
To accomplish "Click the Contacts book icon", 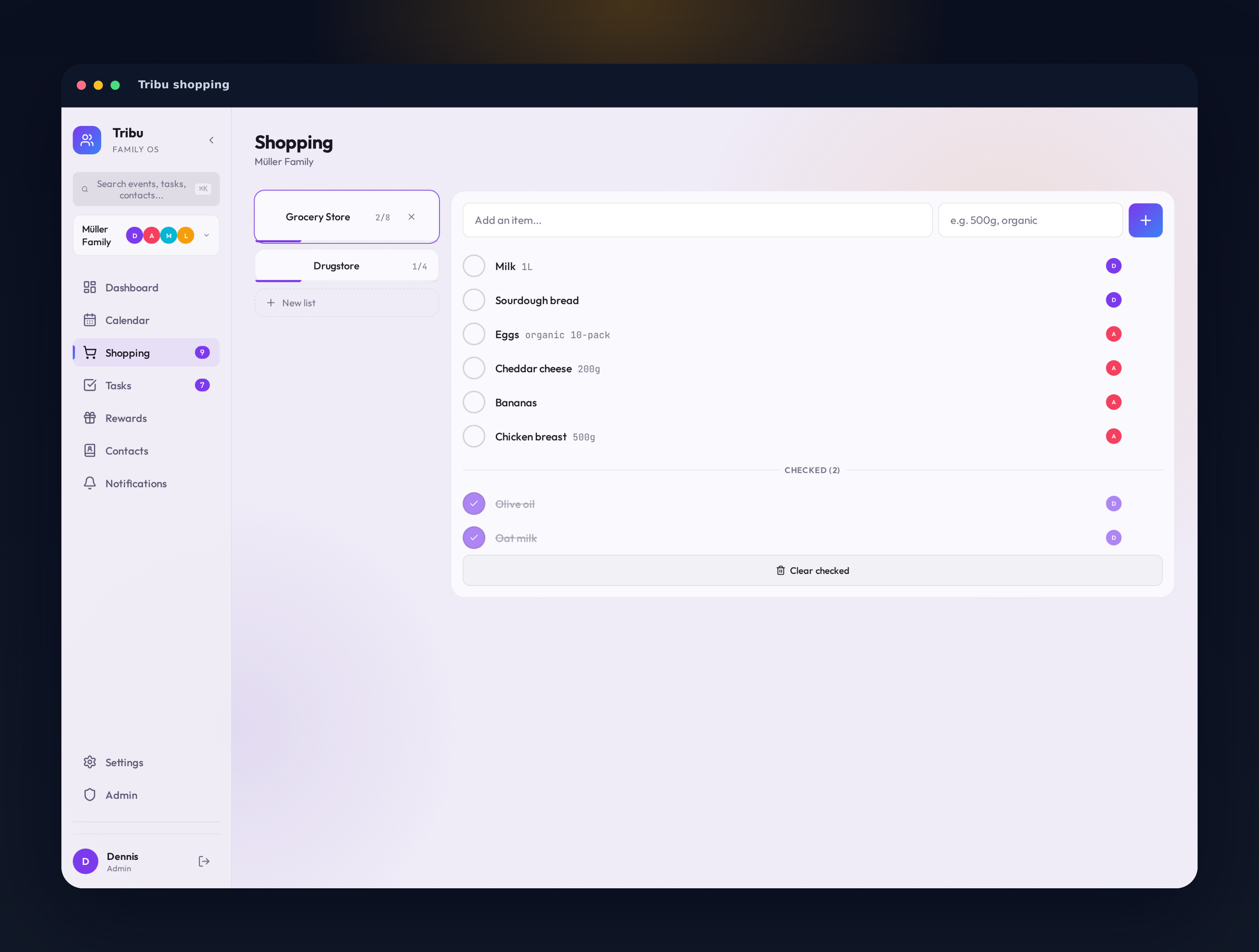I will [x=90, y=450].
